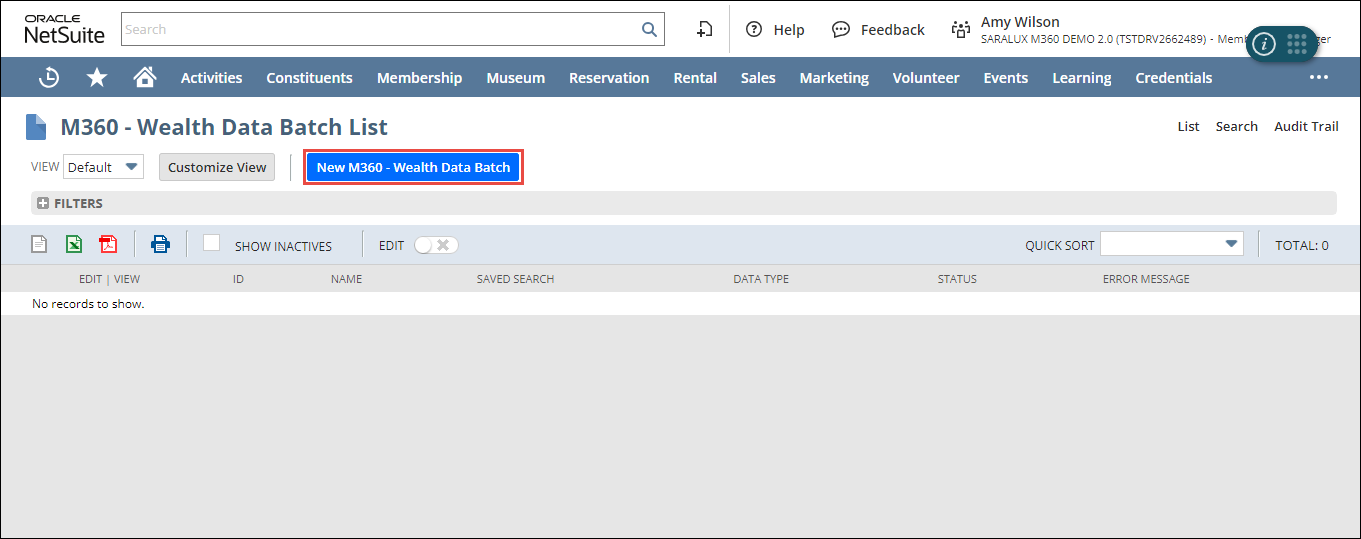Click the Print icon
1361x539 pixels.
(x=160, y=244)
